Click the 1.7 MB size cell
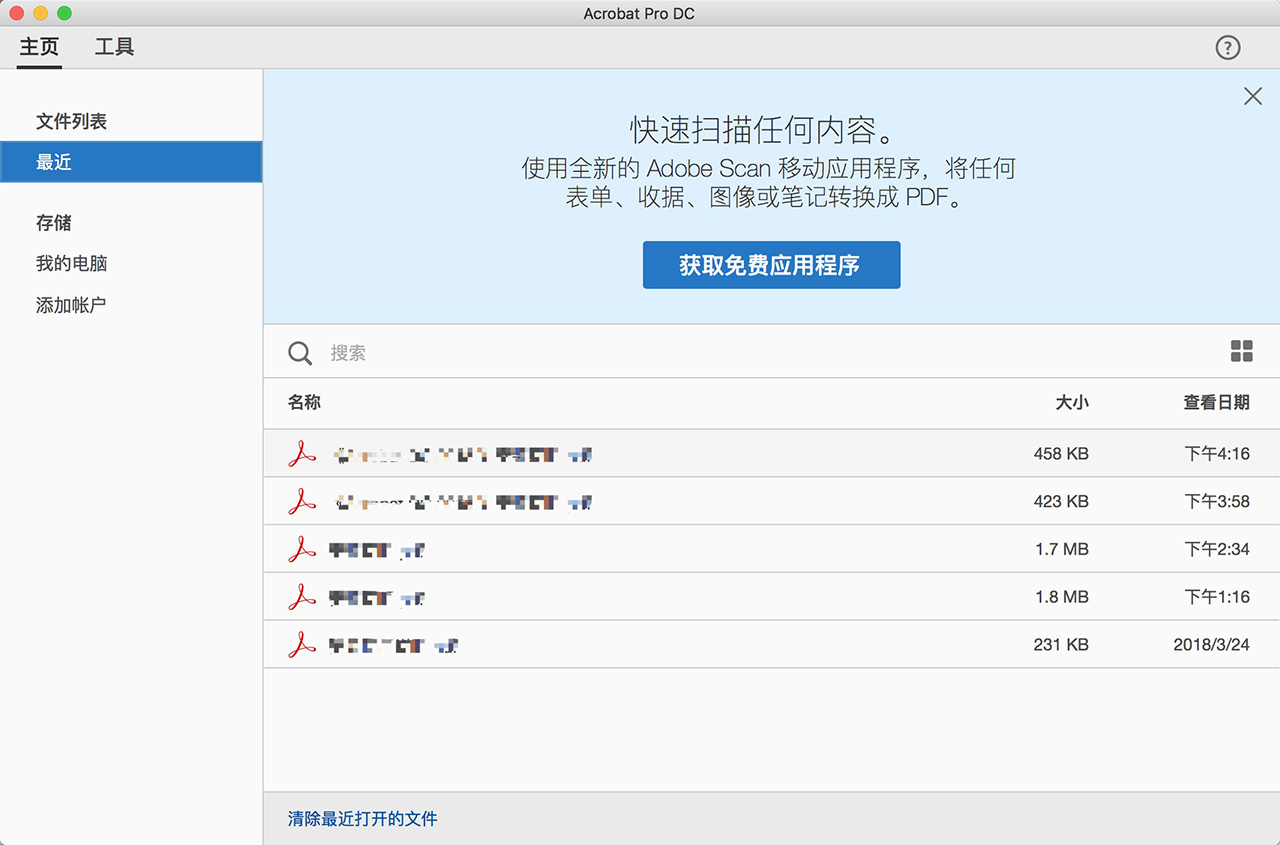This screenshot has width=1280, height=845. [x=1062, y=549]
